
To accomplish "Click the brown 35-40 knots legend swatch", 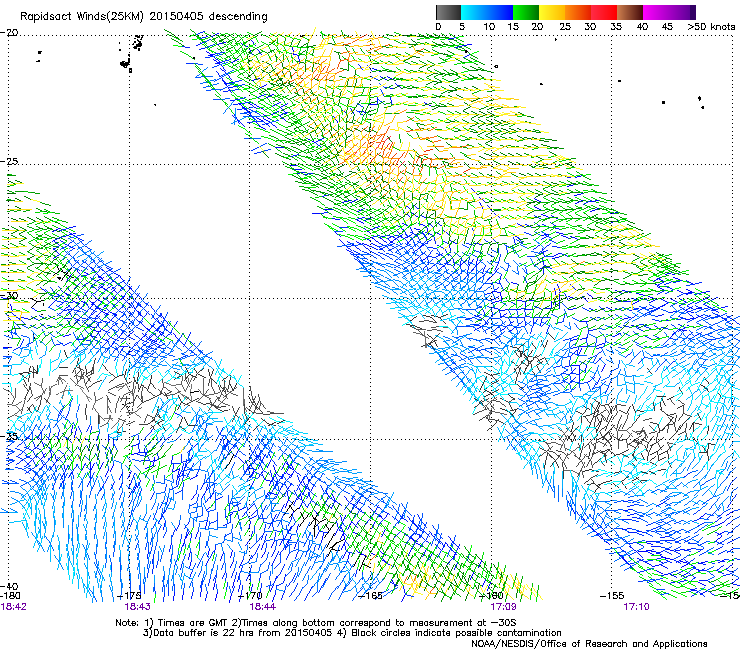I will 630,12.
